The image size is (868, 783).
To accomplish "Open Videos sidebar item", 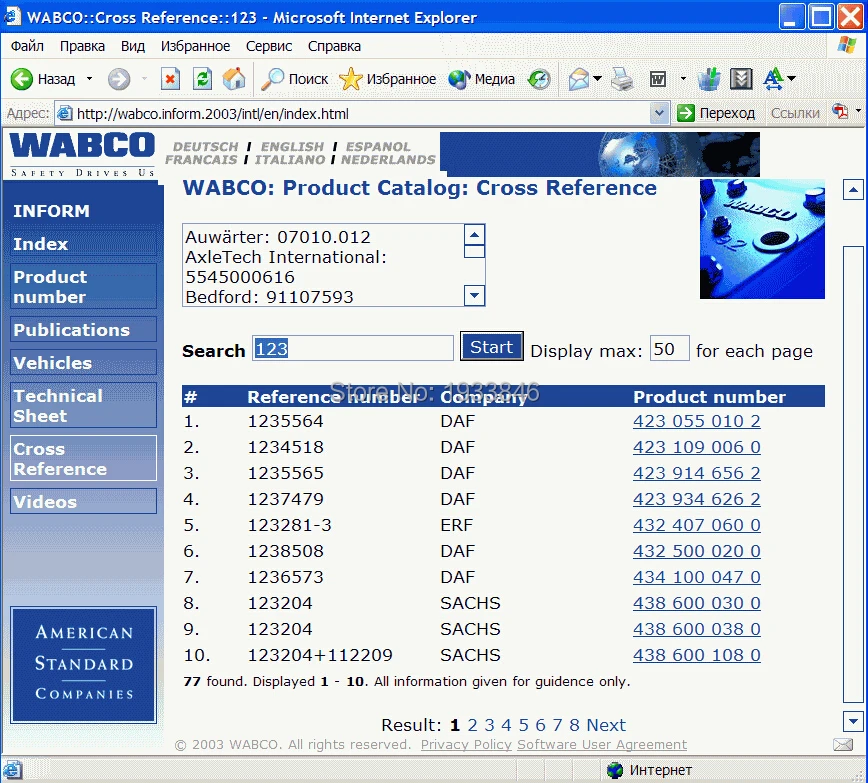I will pyautogui.click(x=83, y=501).
